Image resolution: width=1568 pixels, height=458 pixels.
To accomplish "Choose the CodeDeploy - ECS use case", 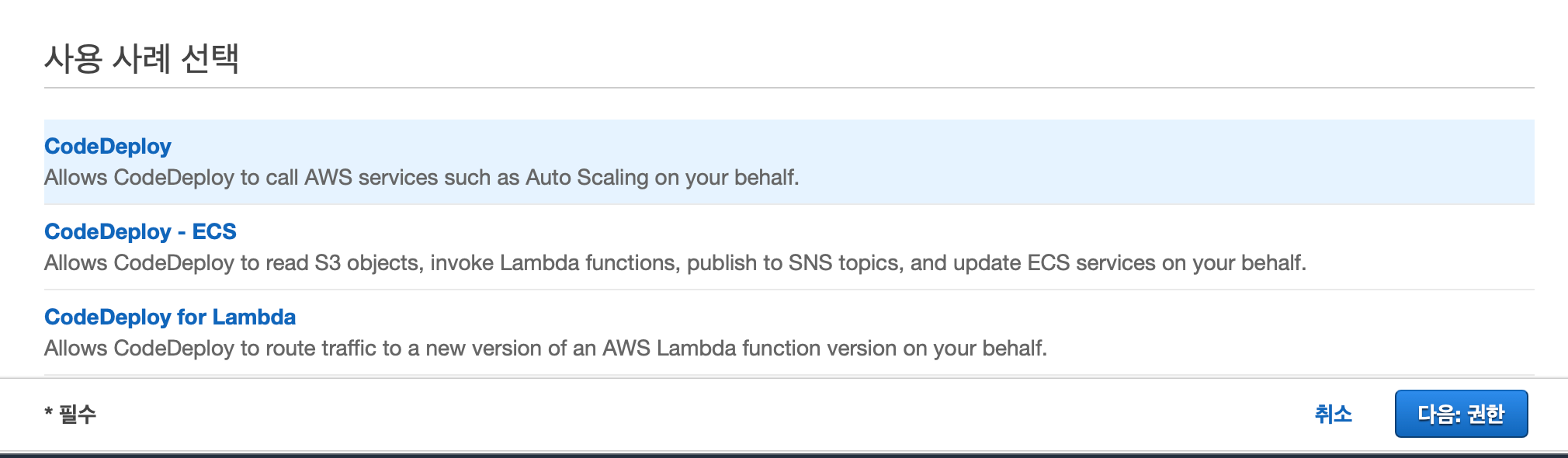I will pyautogui.click(x=140, y=231).
